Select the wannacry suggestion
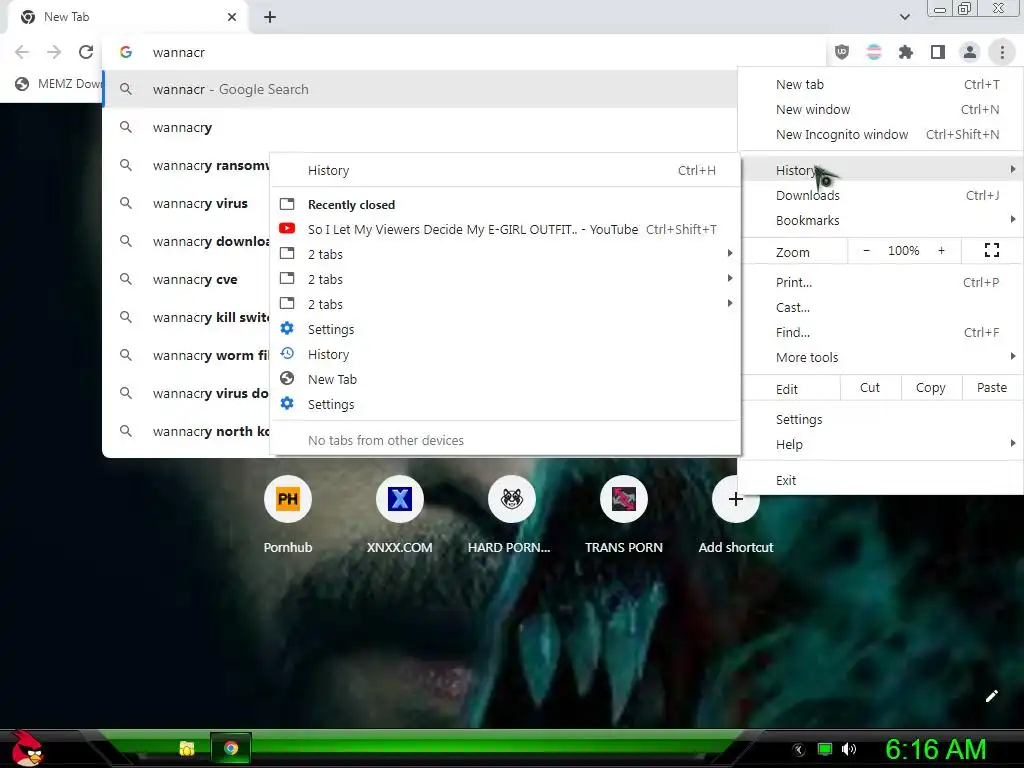Viewport: 1024px width, 768px height. [x=421, y=127]
